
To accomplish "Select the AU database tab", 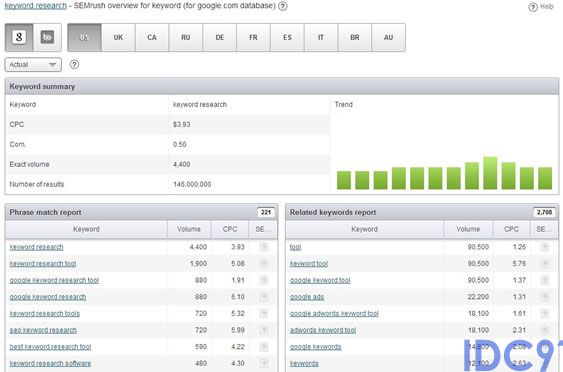I will 388,37.
